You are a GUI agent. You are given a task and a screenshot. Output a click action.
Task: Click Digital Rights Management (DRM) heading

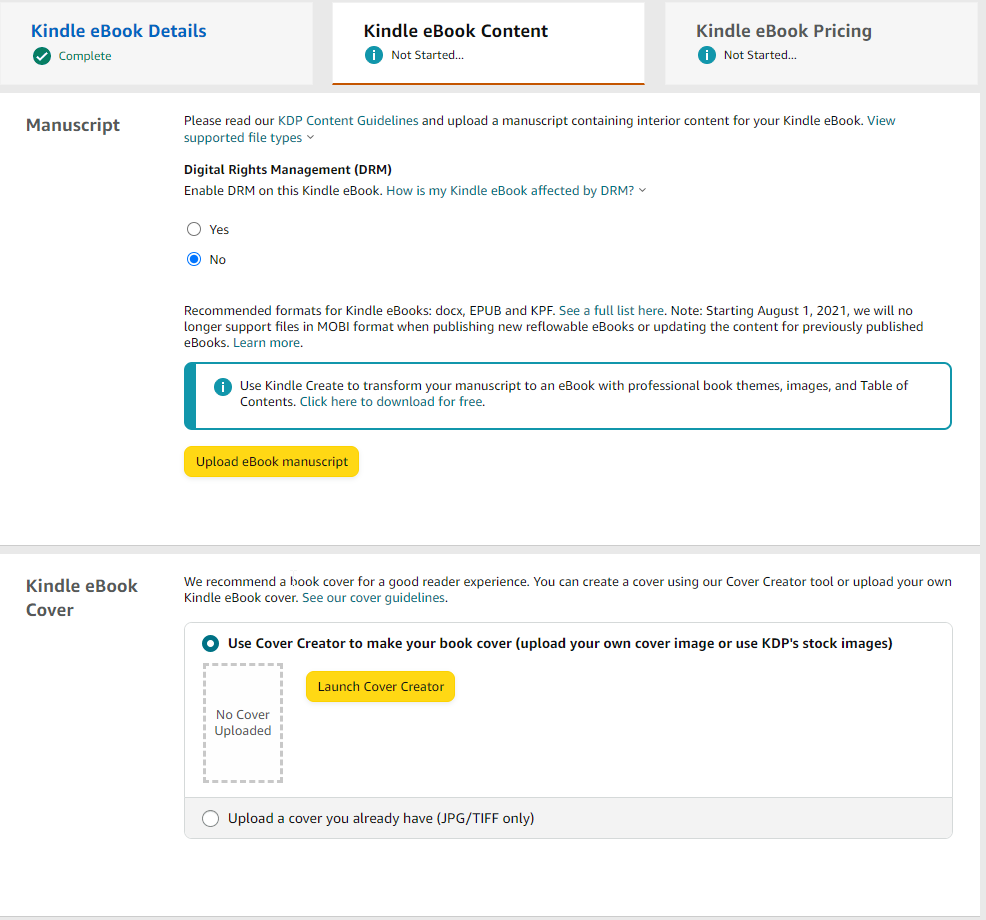287,170
